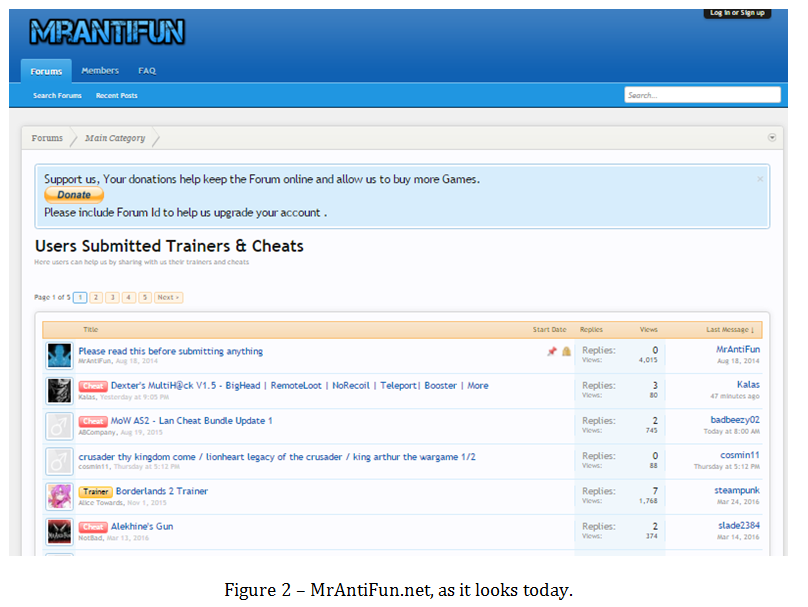Sort threads by Start Date column

(x=549, y=329)
